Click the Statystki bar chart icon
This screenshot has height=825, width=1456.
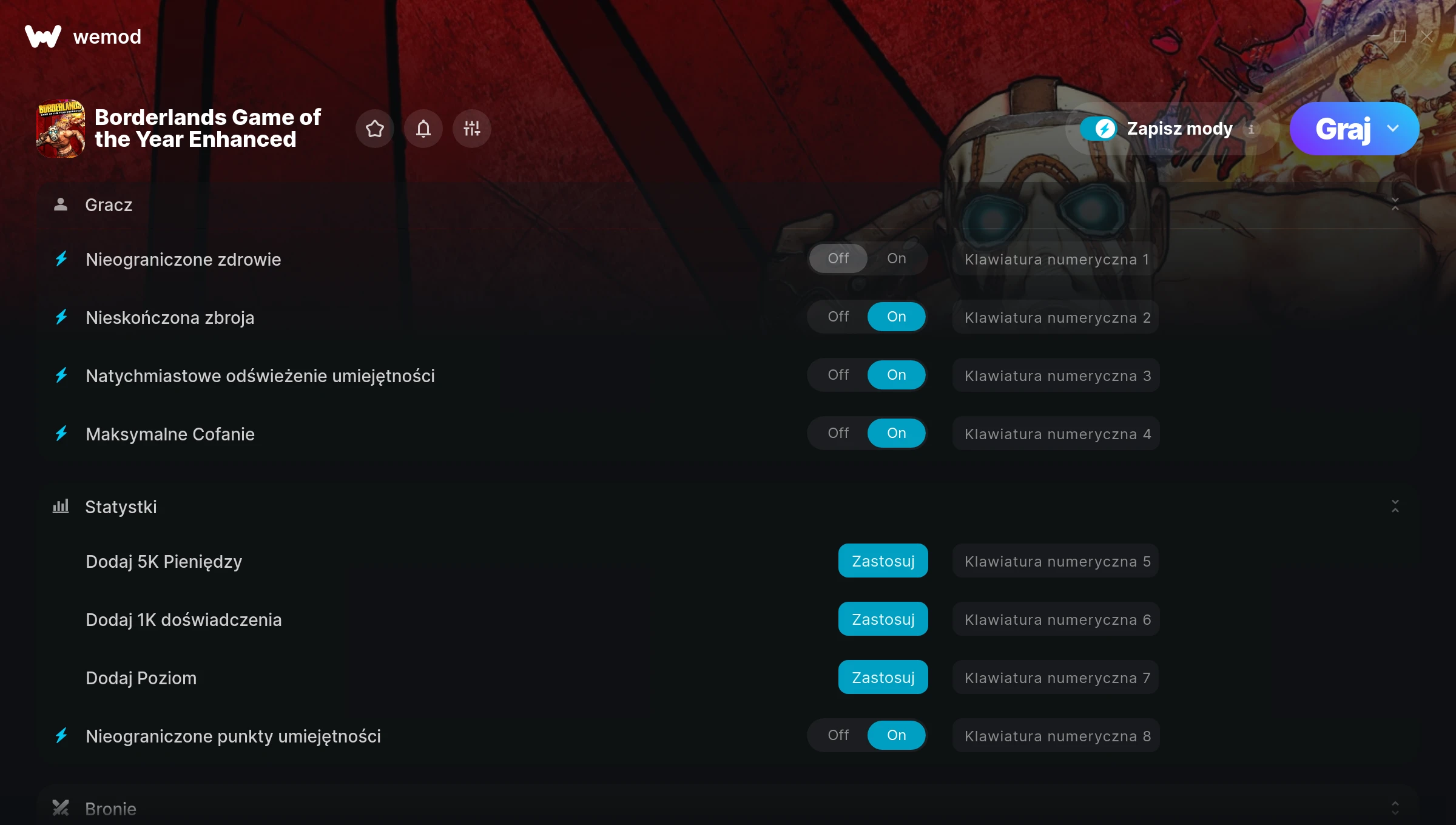coord(61,507)
